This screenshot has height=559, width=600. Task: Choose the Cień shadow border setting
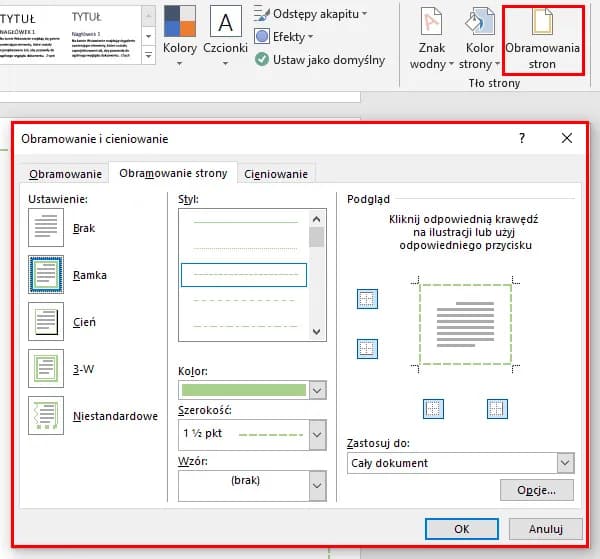pyautogui.click(x=47, y=321)
